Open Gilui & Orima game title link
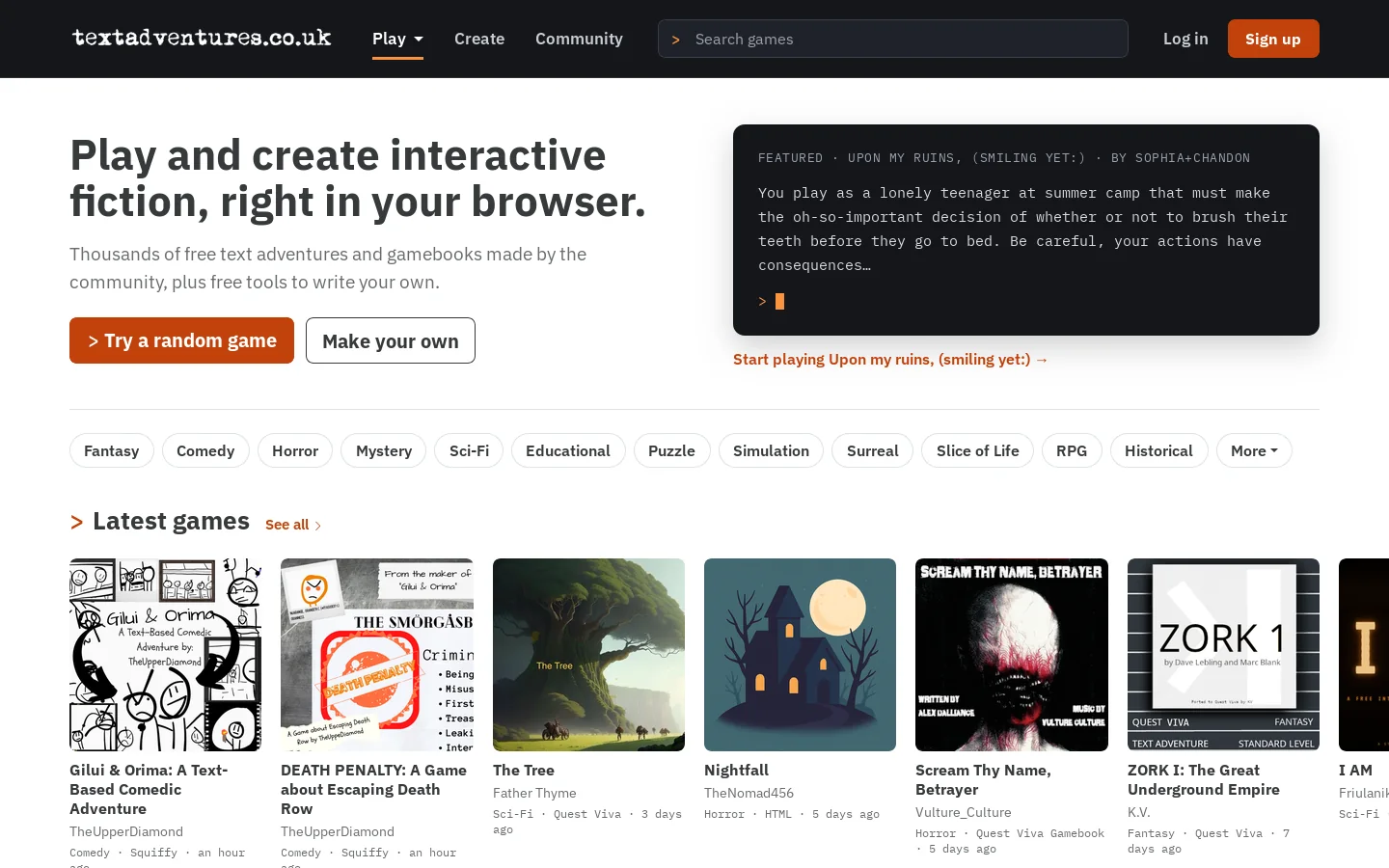1389x868 pixels. [149, 789]
